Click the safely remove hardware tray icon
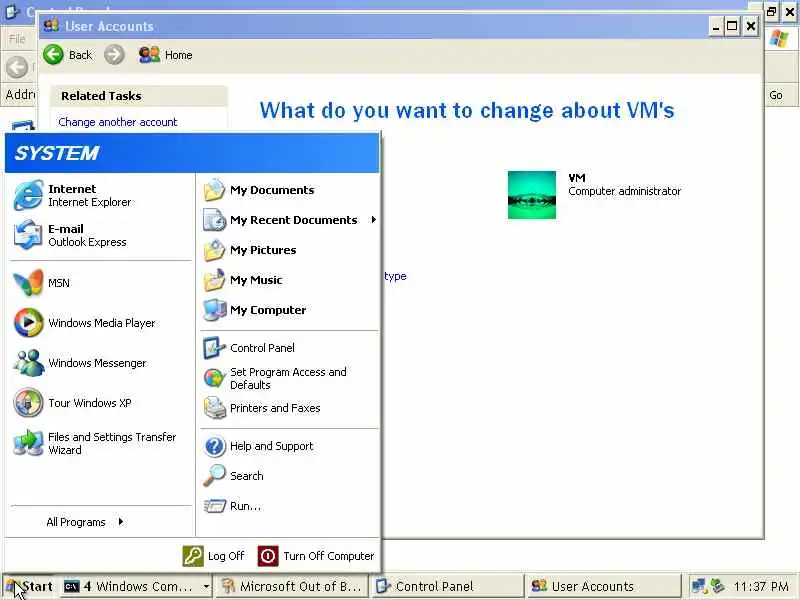The image size is (800, 600). tap(718, 586)
